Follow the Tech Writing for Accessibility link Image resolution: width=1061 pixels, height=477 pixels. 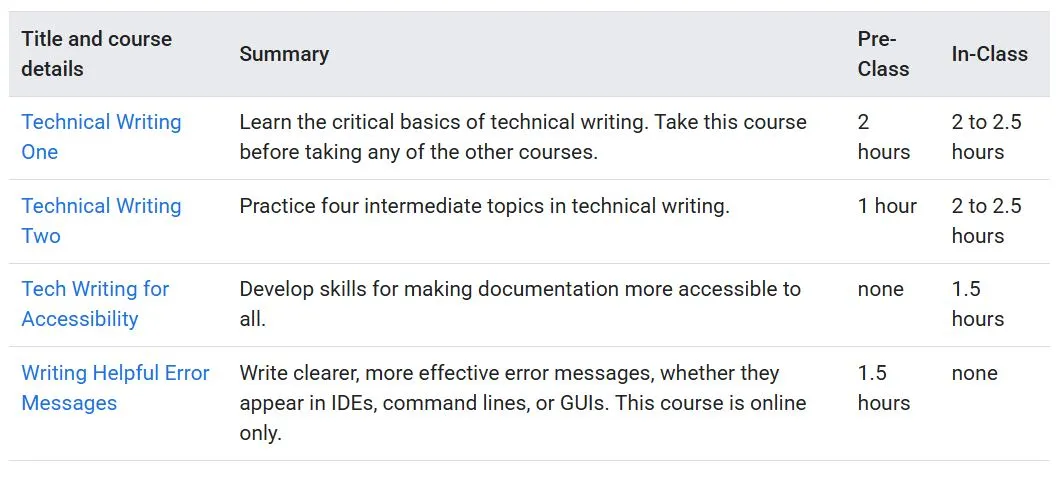95,304
